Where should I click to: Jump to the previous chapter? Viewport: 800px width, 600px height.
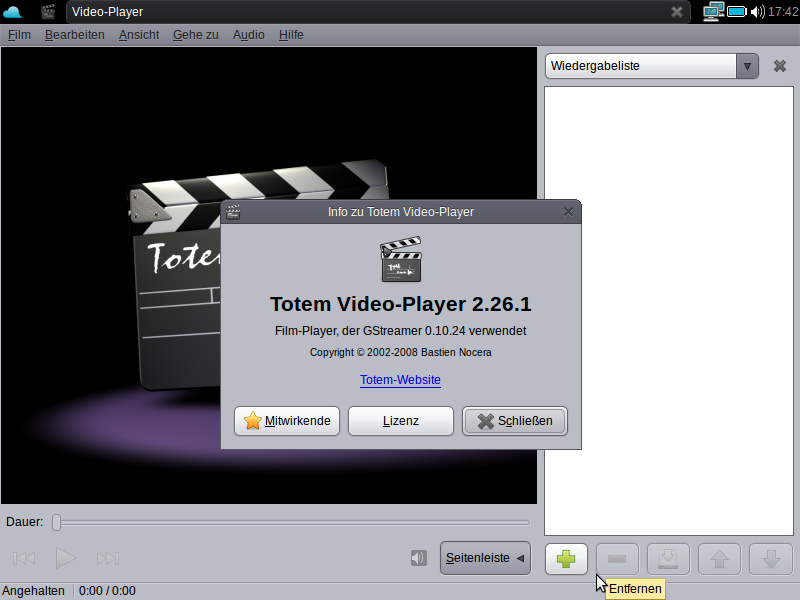tap(24, 558)
